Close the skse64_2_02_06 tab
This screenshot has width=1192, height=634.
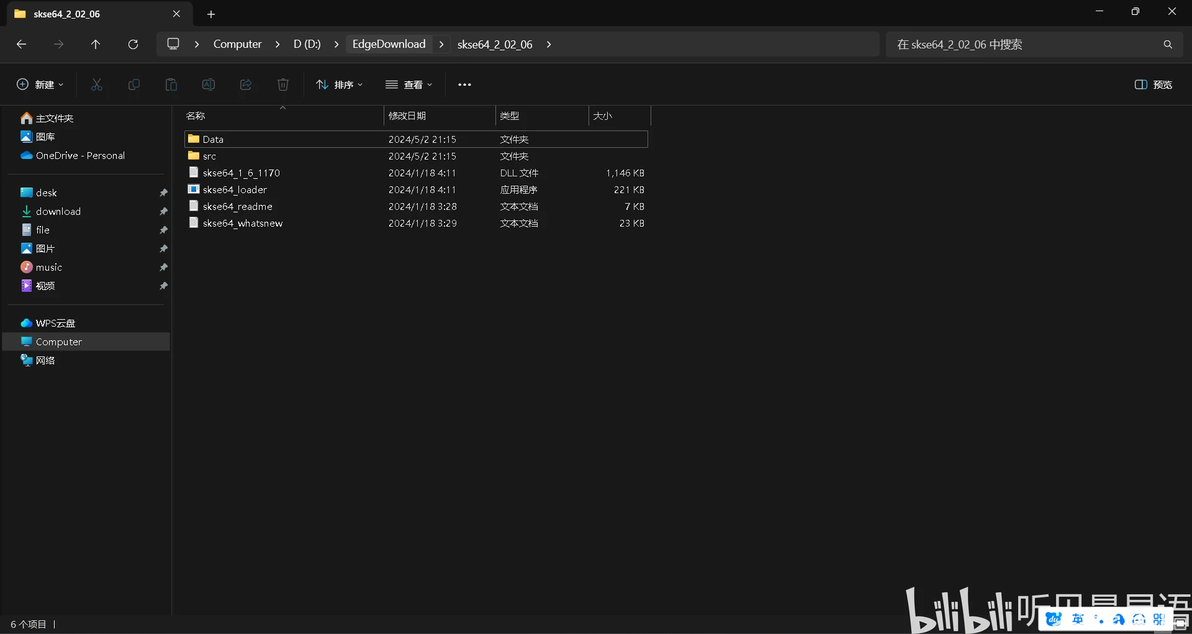click(x=176, y=14)
